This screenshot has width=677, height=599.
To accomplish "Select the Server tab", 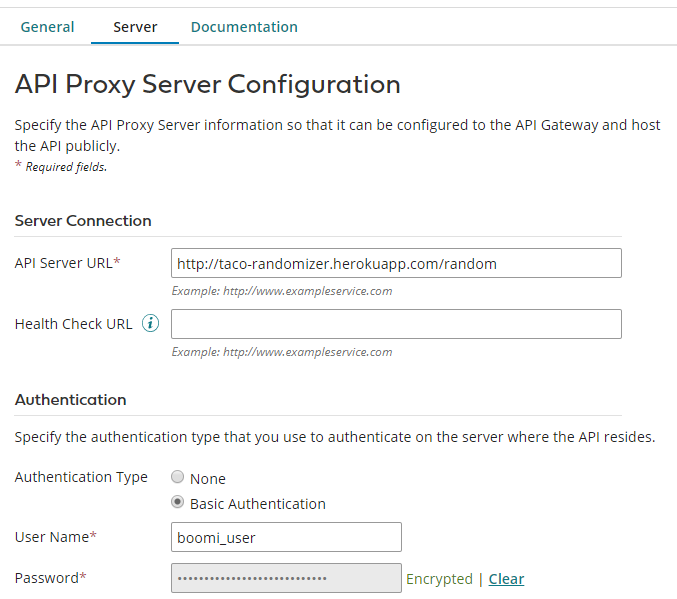I will click(x=135, y=27).
